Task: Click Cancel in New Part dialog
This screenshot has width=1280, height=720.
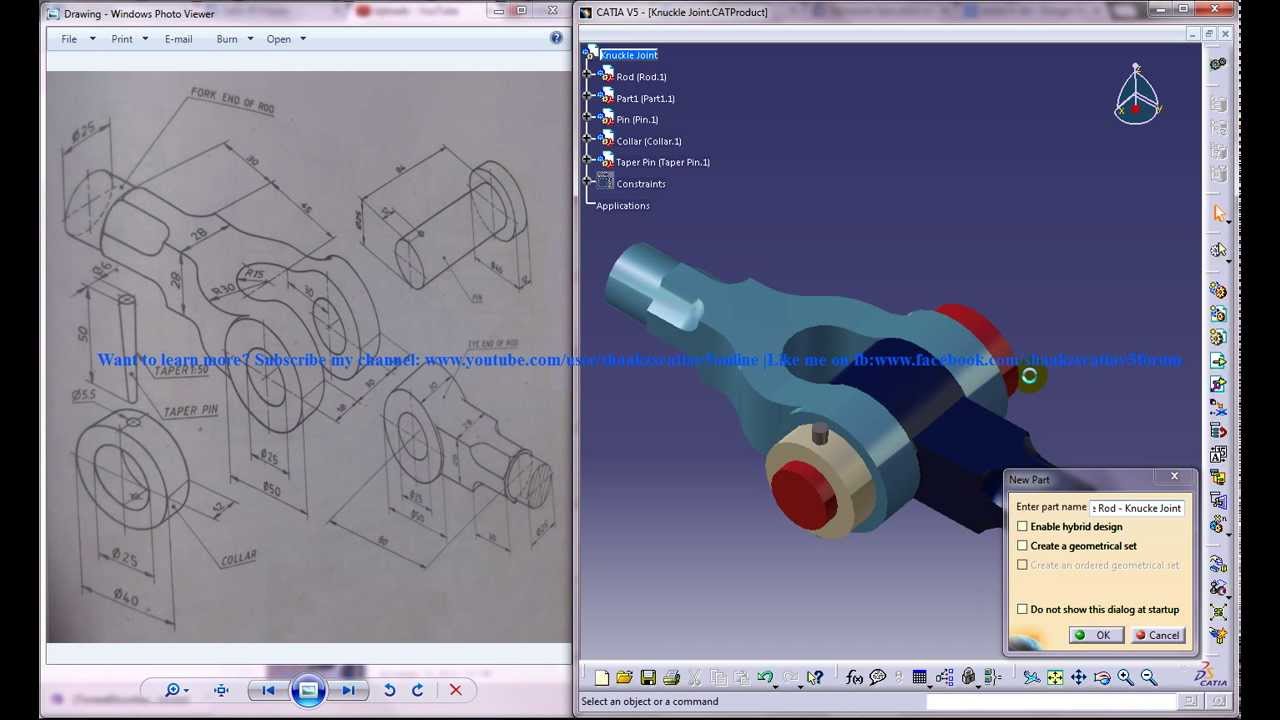Action: 1157,635
